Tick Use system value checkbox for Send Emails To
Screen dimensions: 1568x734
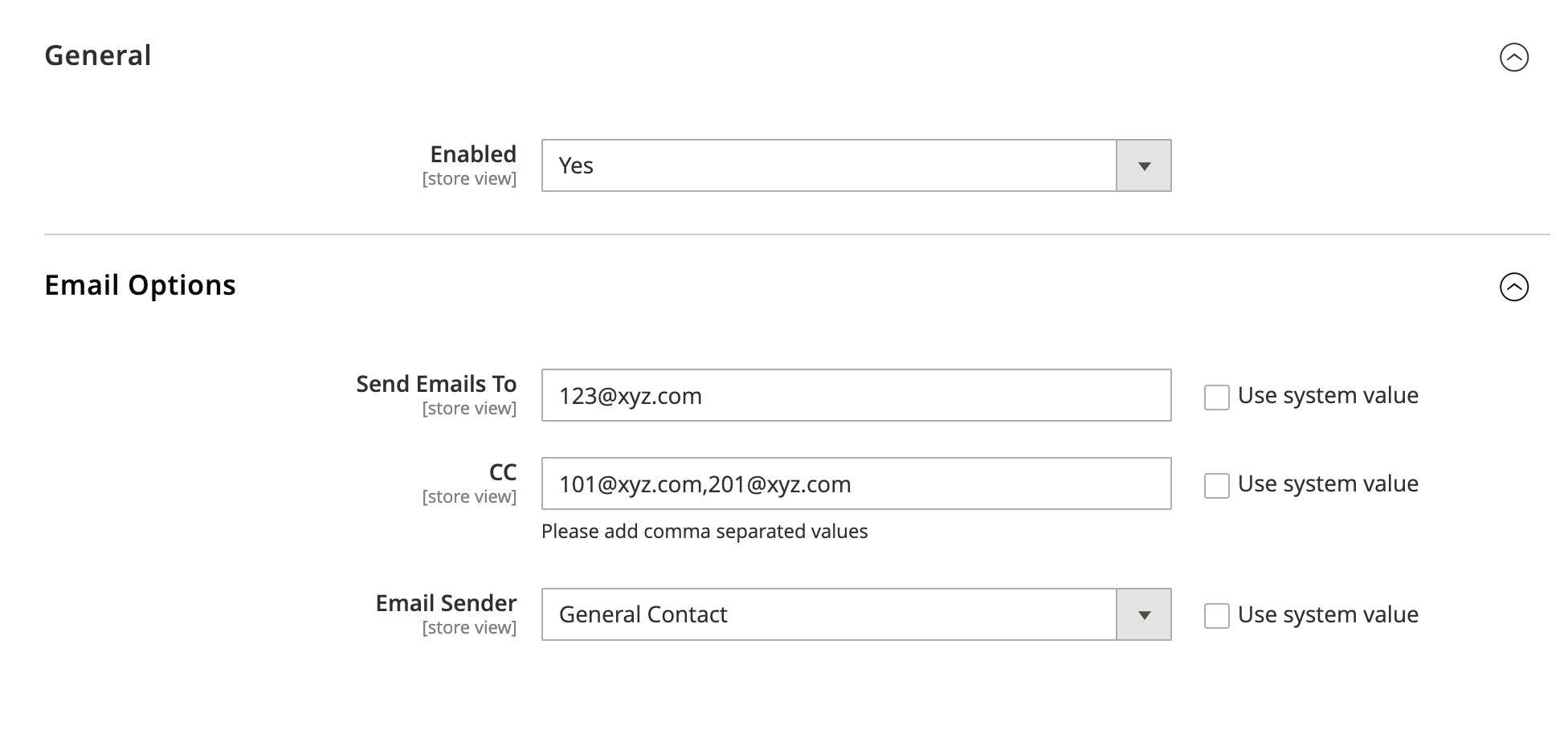point(1216,397)
